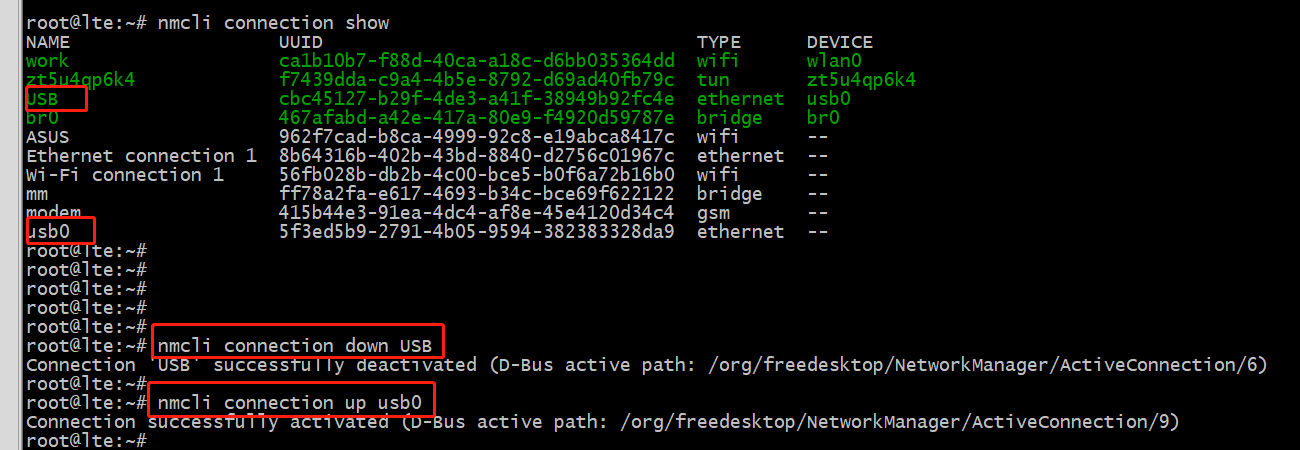Click the 'nmcli connection down USB' command
Image resolution: width=1300 pixels, height=450 pixels.
pyautogui.click(x=295, y=346)
